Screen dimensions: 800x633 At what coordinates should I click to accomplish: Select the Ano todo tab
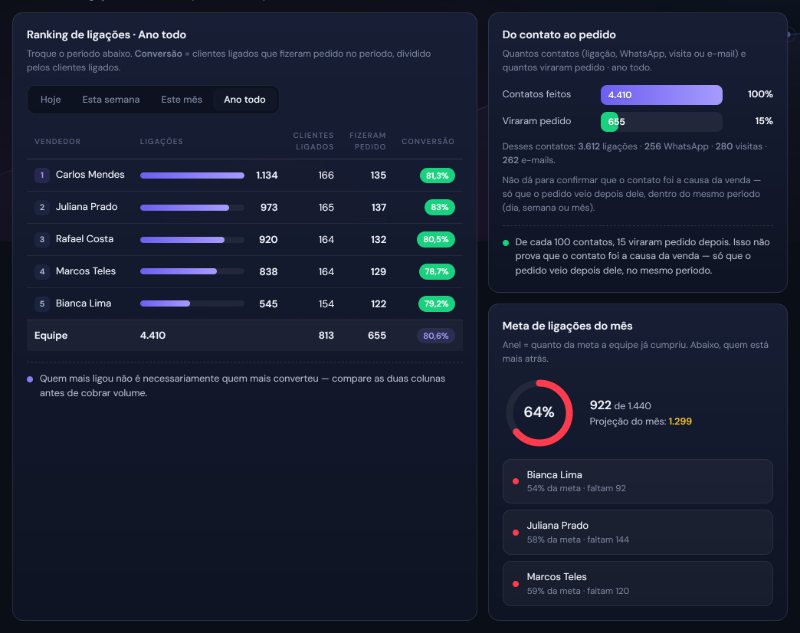[x=244, y=99]
